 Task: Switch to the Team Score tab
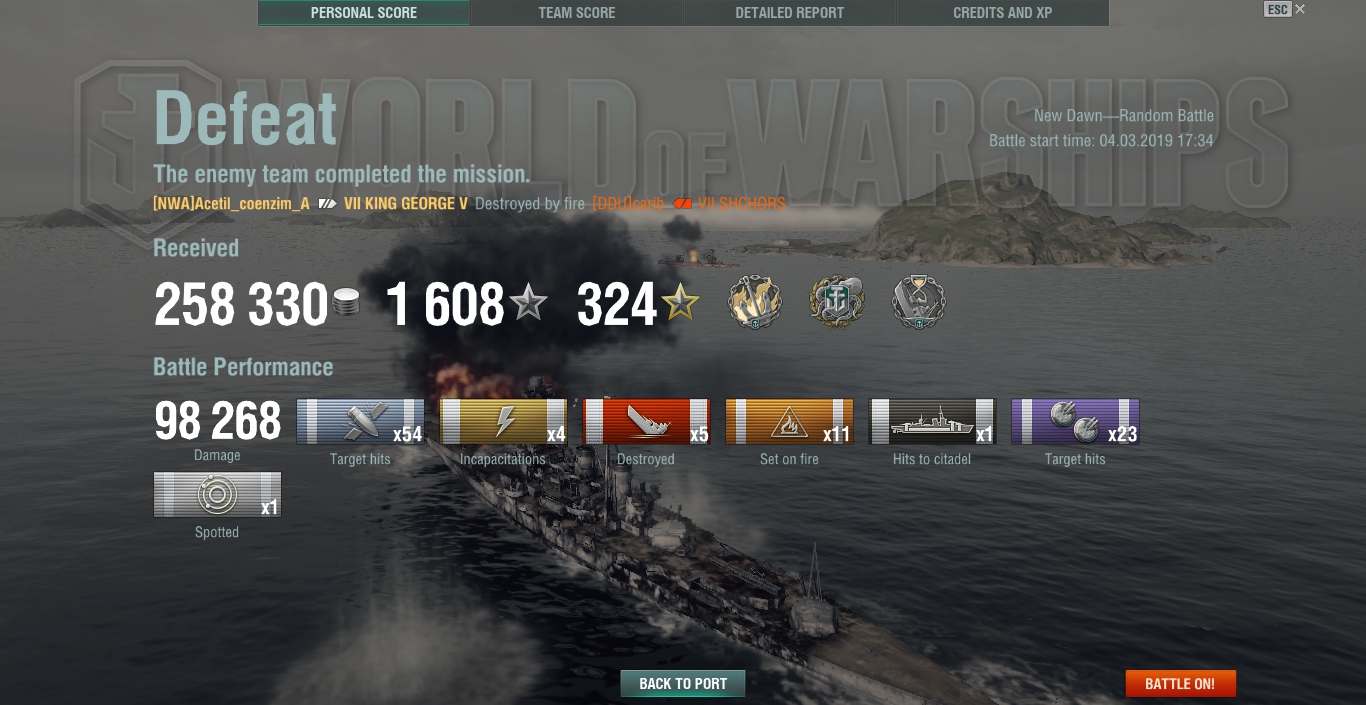pyautogui.click(x=577, y=13)
